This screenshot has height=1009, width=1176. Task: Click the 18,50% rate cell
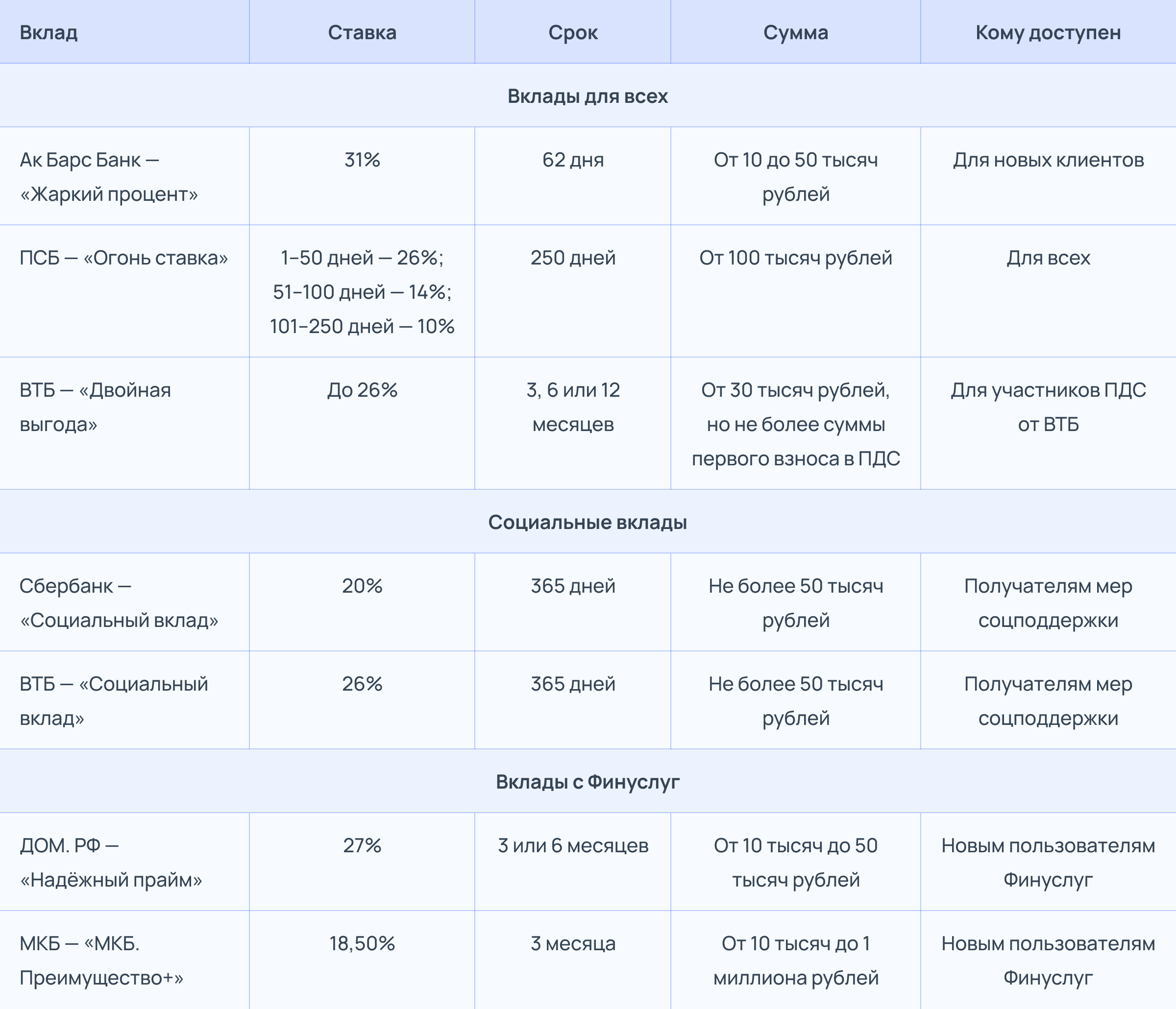tap(362, 944)
